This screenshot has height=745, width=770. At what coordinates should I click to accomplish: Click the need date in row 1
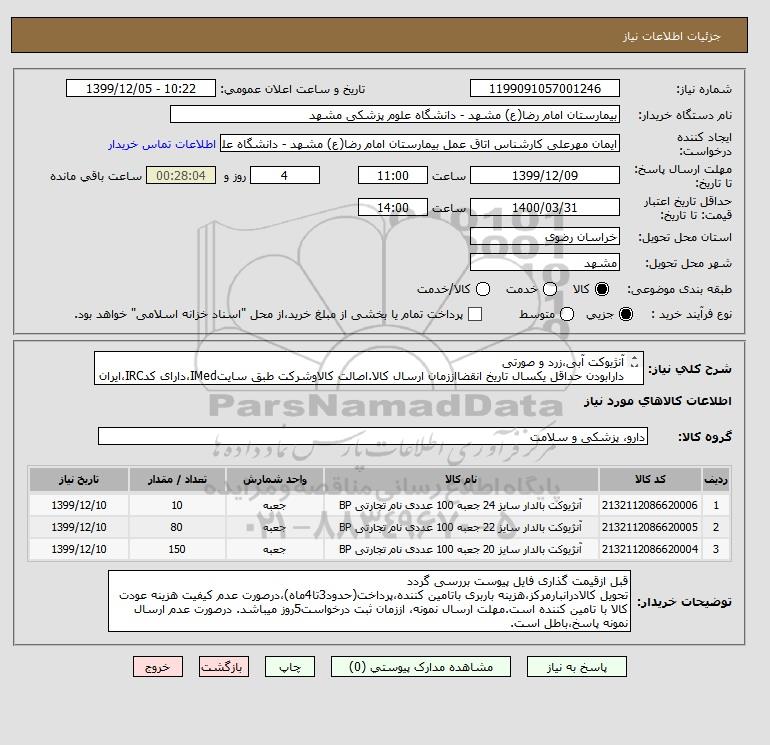tap(79, 505)
